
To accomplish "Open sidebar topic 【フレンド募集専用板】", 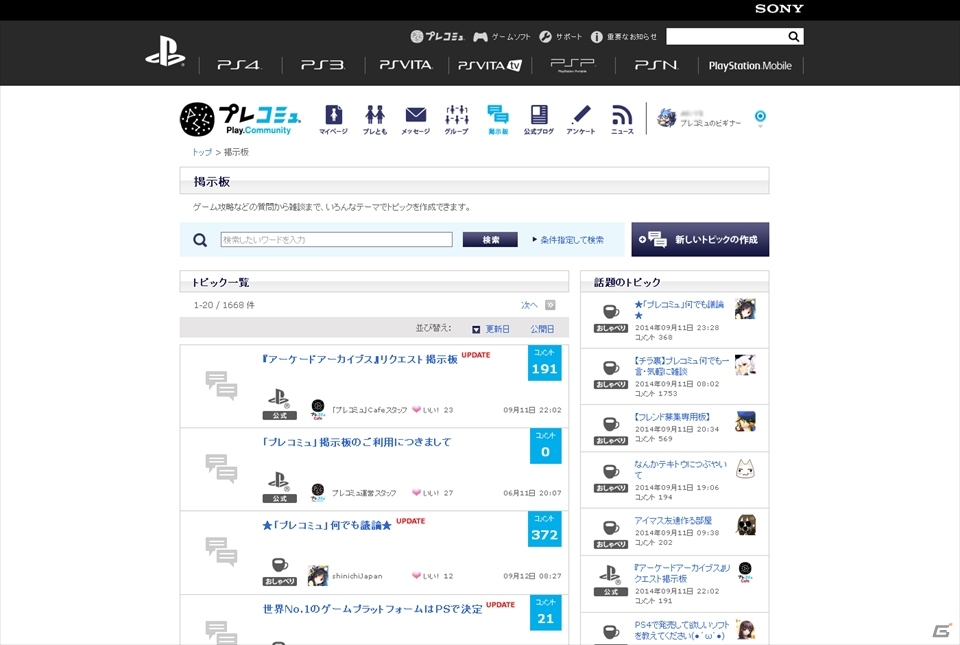I will (x=672, y=417).
